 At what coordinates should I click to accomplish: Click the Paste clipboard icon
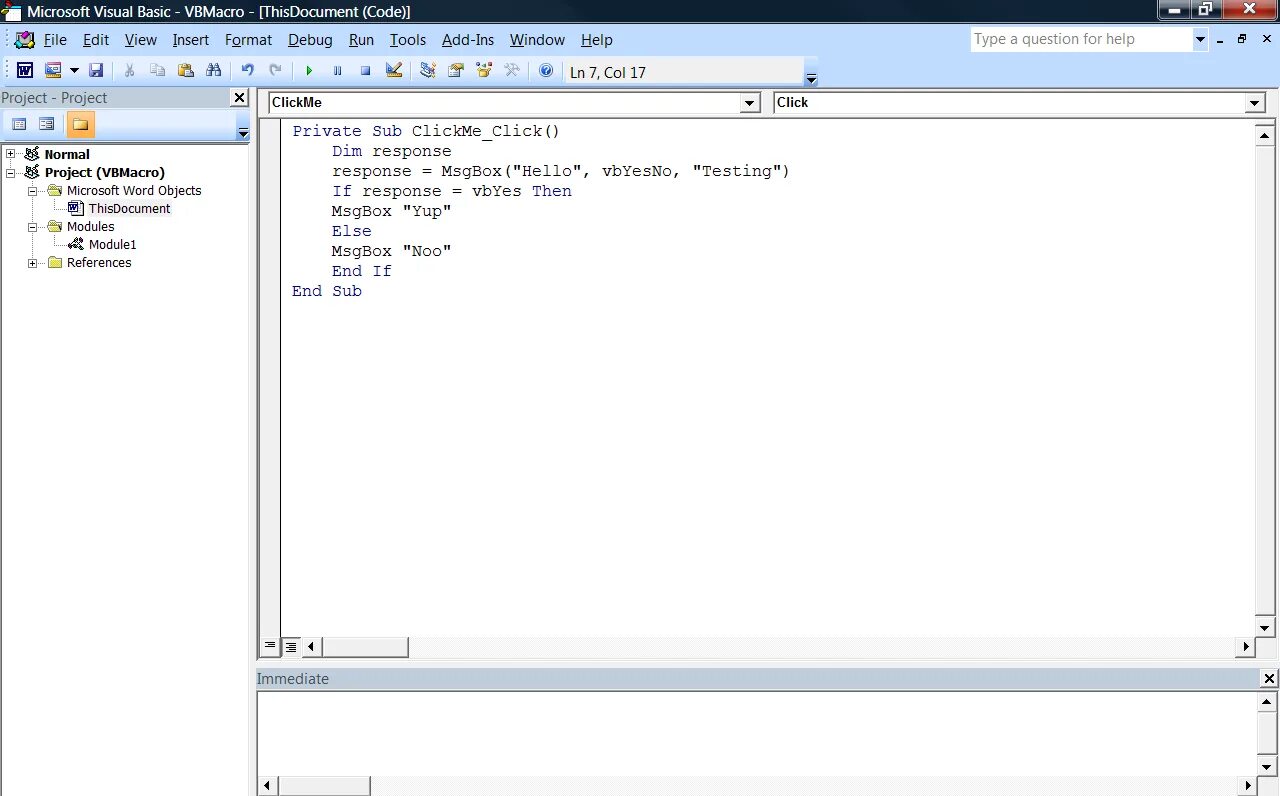pyautogui.click(x=185, y=71)
